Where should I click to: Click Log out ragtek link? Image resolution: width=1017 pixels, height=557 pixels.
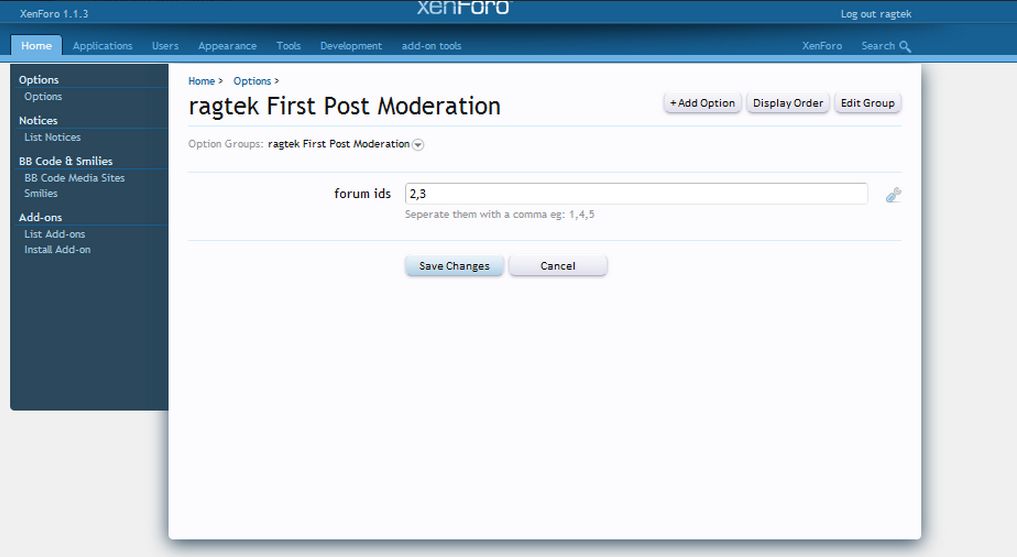(x=875, y=14)
